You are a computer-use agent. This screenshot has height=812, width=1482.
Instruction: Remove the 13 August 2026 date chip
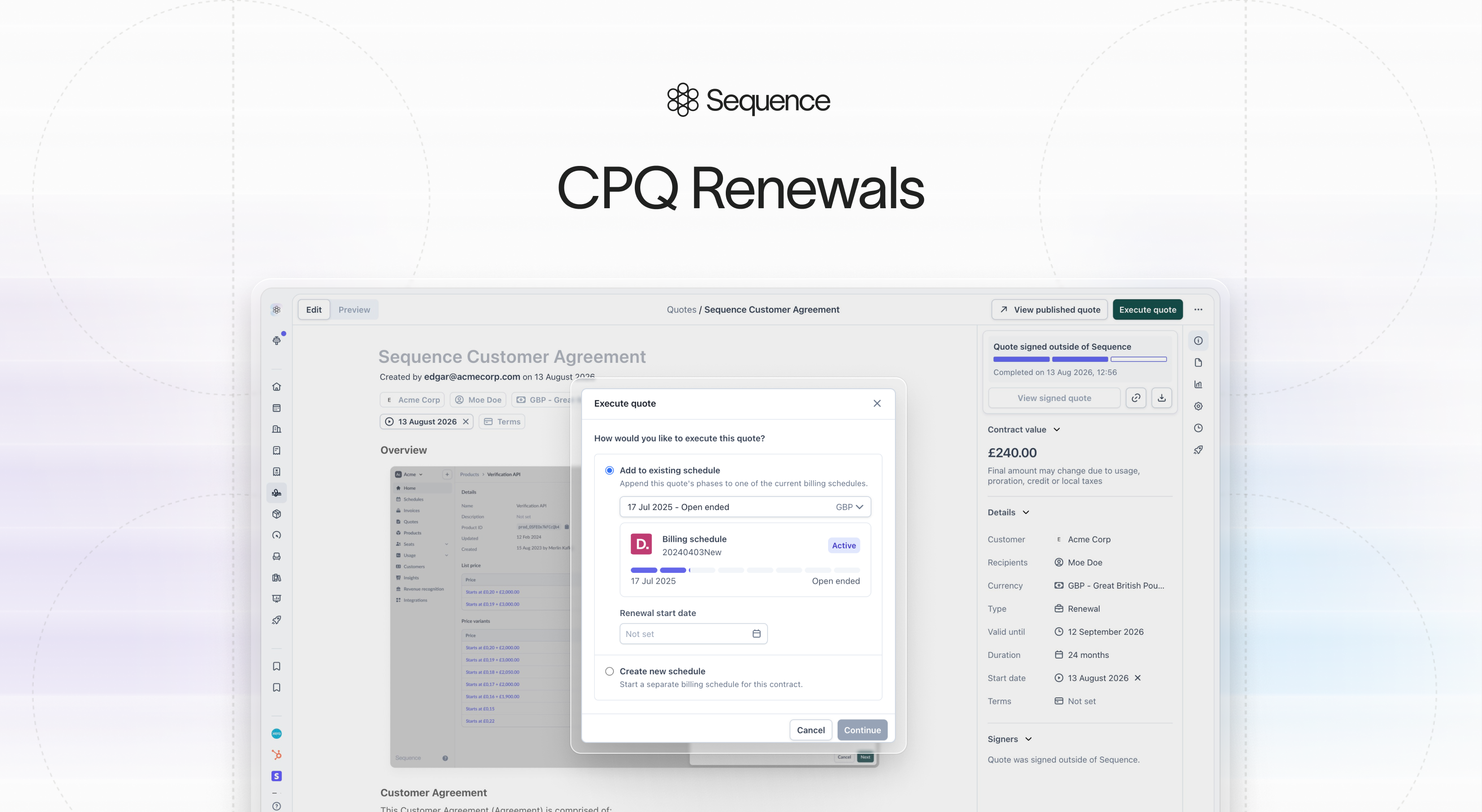click(466, 421)
